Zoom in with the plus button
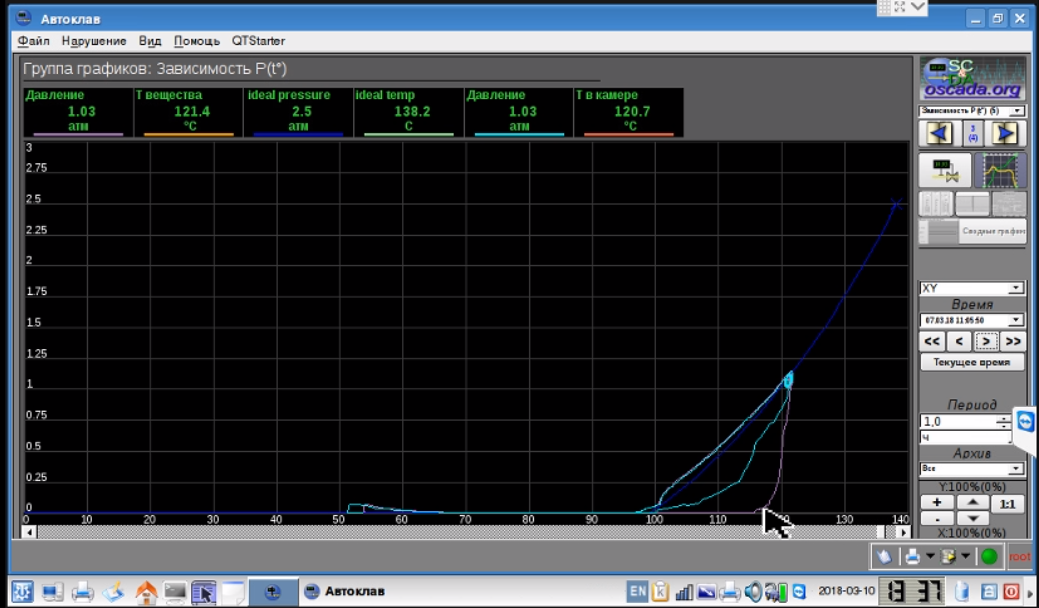This screenshot has width=1039, height=608. 937,503
